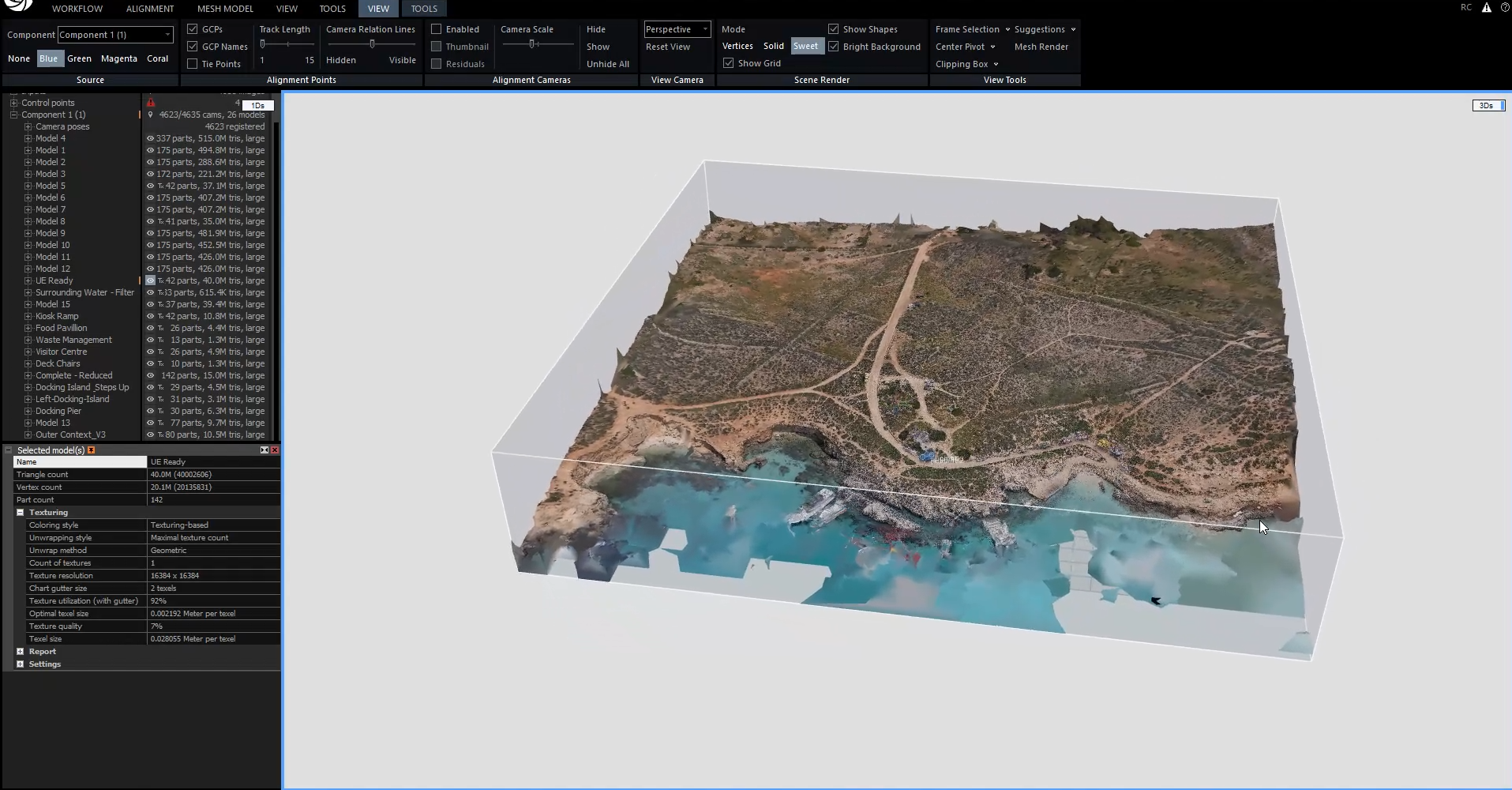Click the 3Ds view label in viewport
The height and width of the screenshot is (790, 1512).
[1486, 106]
